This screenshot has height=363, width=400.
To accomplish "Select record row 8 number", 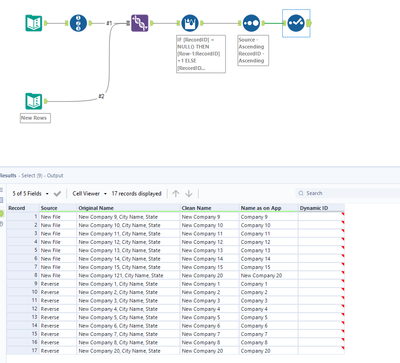I will click(23, 275).
